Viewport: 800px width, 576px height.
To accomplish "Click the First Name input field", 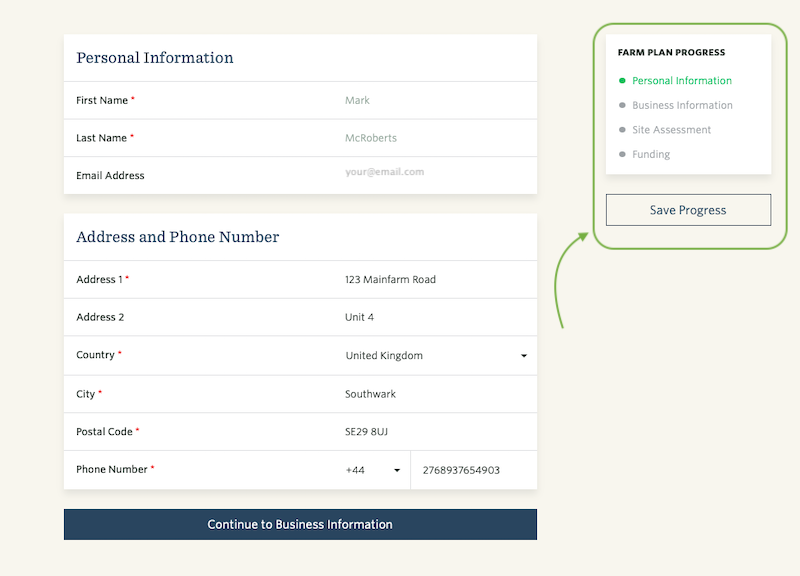I will click(435, 101).
